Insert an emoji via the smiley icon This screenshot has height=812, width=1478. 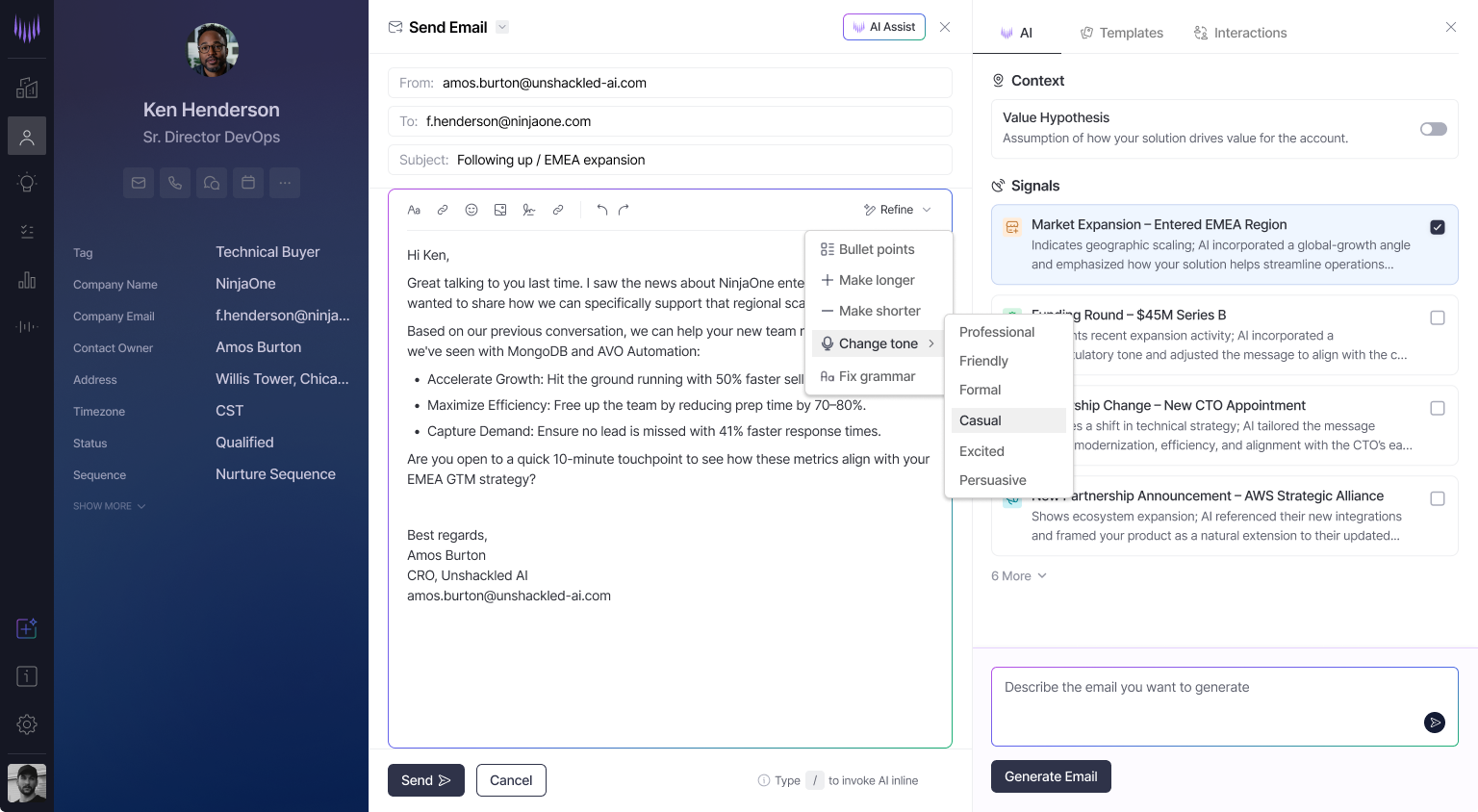(471, 210)
